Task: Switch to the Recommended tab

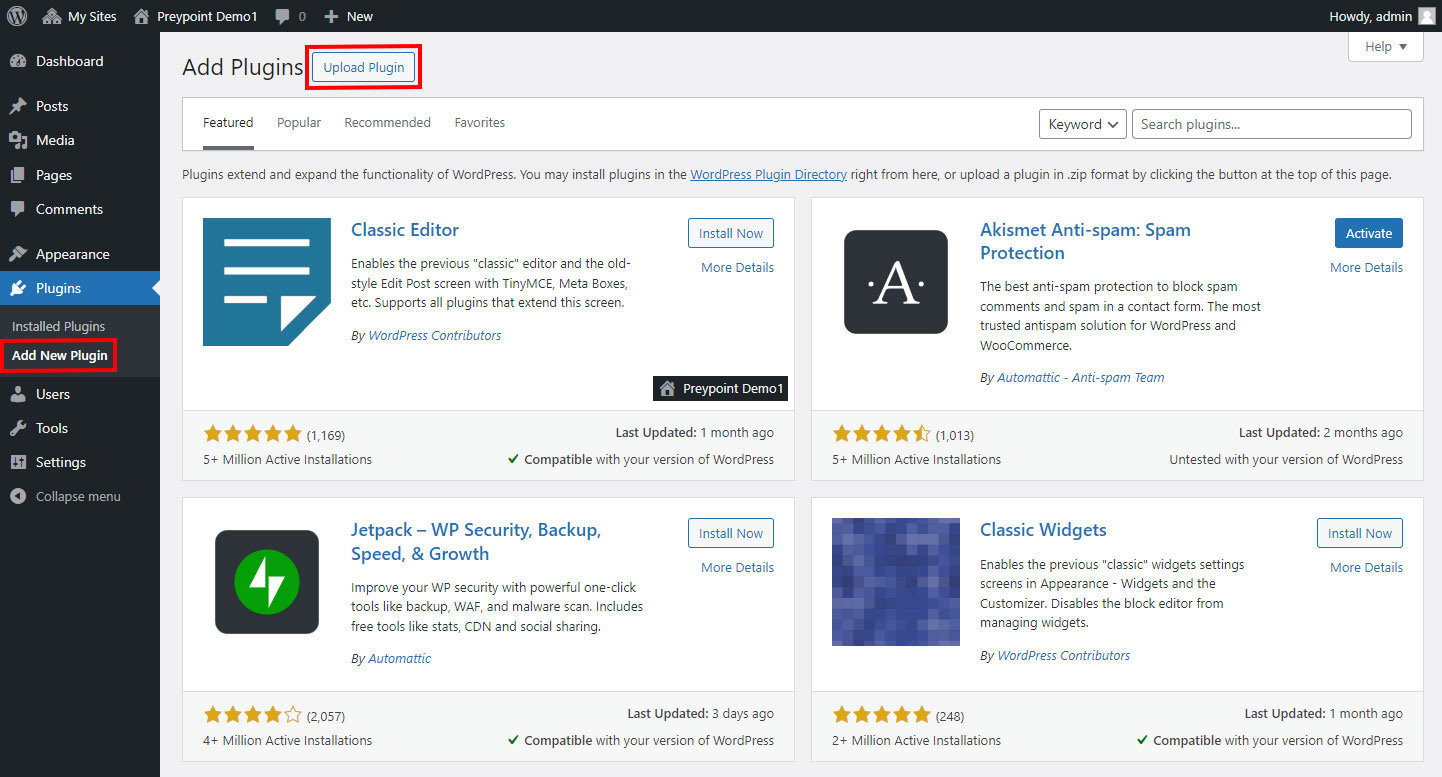Action: click(387, 122)
